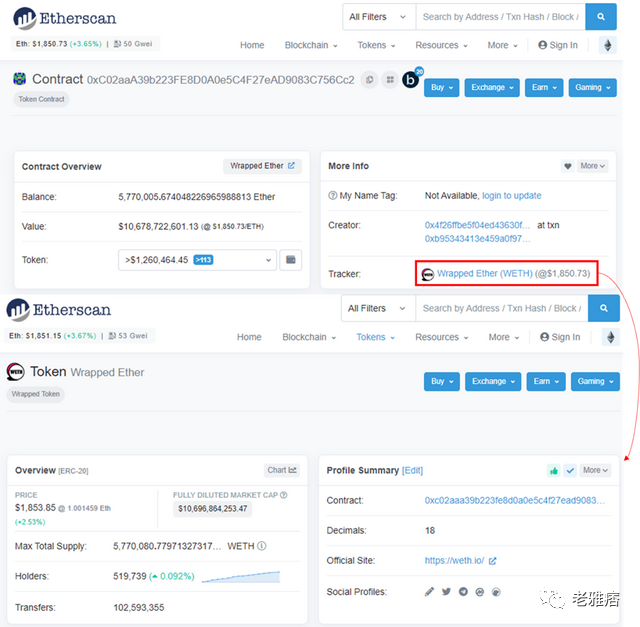This screenshot has height=627, width=640.
Task: Click info icon after WETH Max Total Supply
Action: click(x=262, y=546)
